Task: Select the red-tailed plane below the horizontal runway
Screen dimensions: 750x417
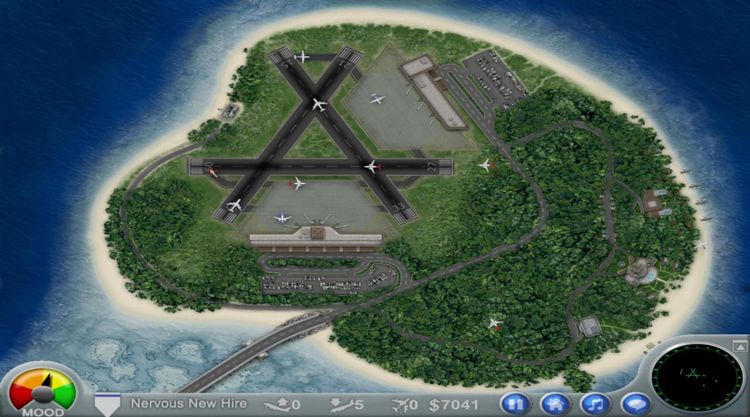Action: pyautogui.click(x=297, y=183)
